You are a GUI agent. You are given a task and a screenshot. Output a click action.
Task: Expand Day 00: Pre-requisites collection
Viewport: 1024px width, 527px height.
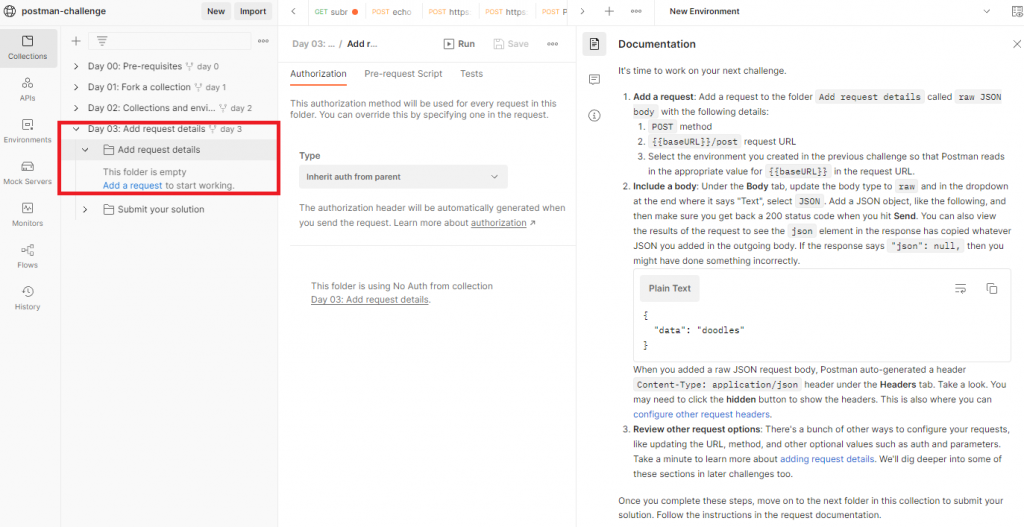[x=76, y=66]
